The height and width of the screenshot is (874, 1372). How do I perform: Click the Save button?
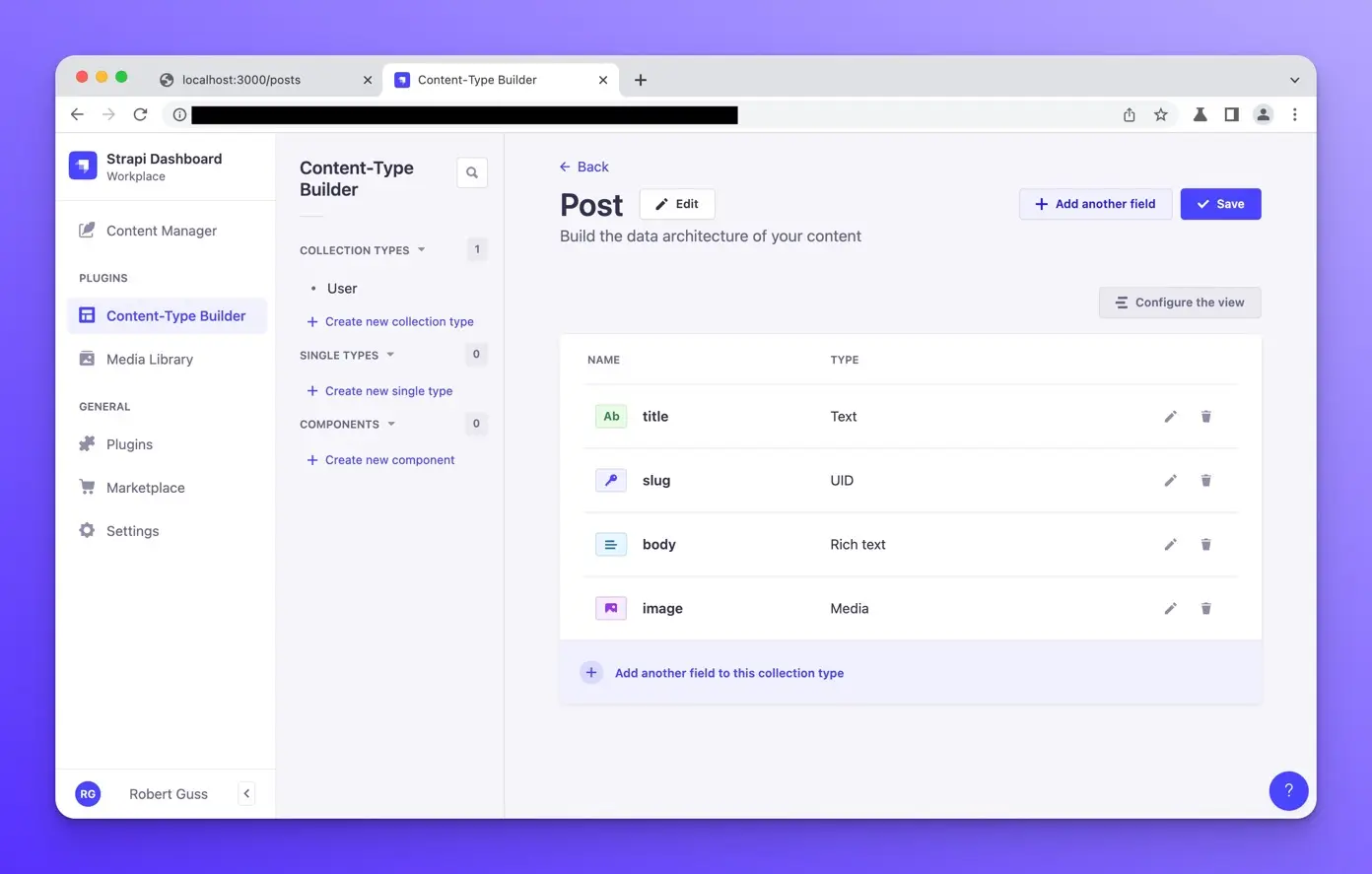pyautogui.click(x=1220, y=204)
